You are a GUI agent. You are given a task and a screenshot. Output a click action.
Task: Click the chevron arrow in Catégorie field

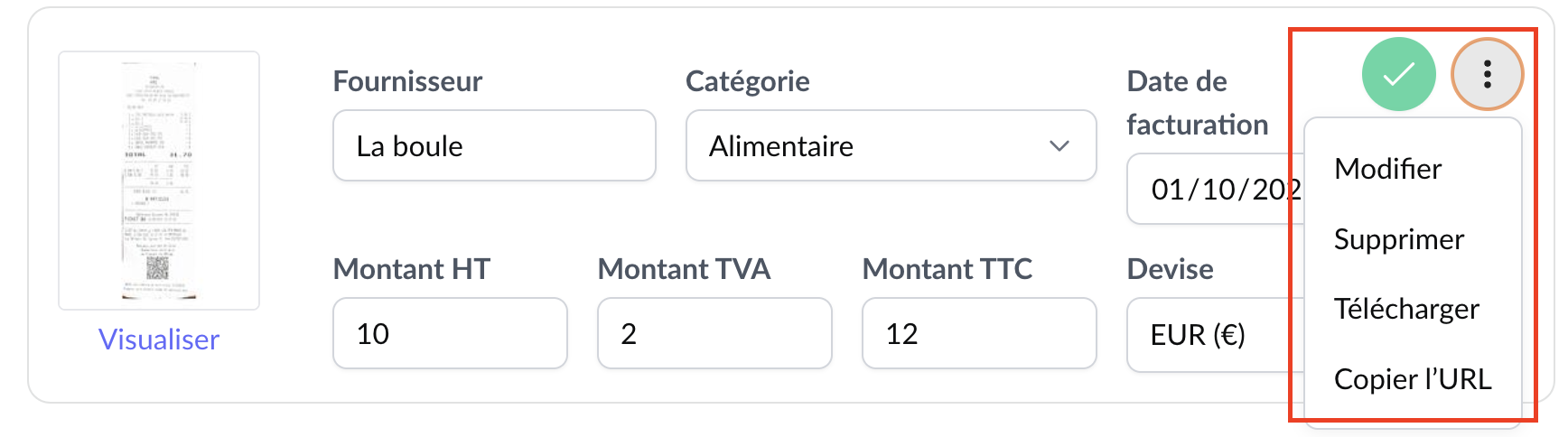point(1059,146)
